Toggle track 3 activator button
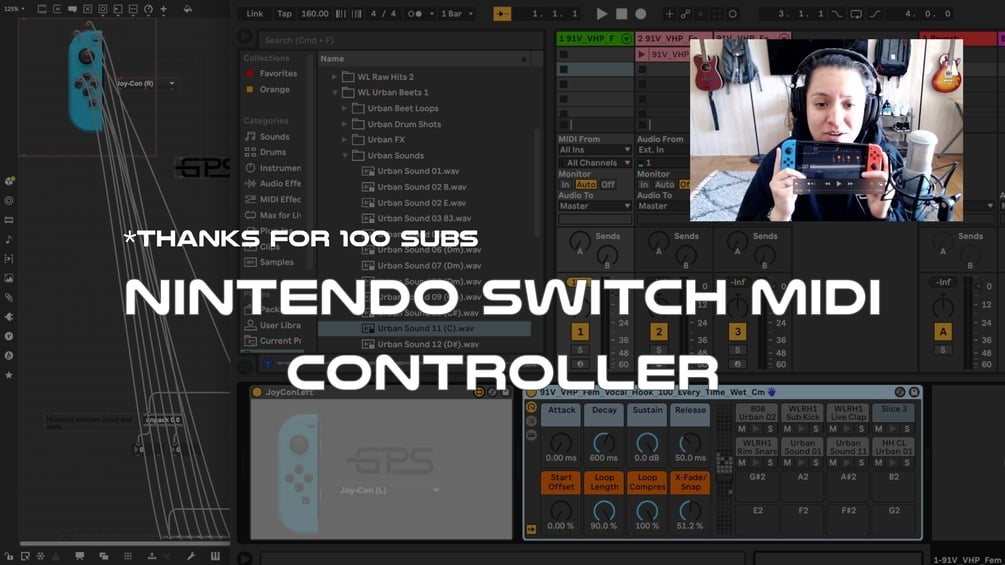This screenshot has height=565, width=1005. click(x=738, y=331)
